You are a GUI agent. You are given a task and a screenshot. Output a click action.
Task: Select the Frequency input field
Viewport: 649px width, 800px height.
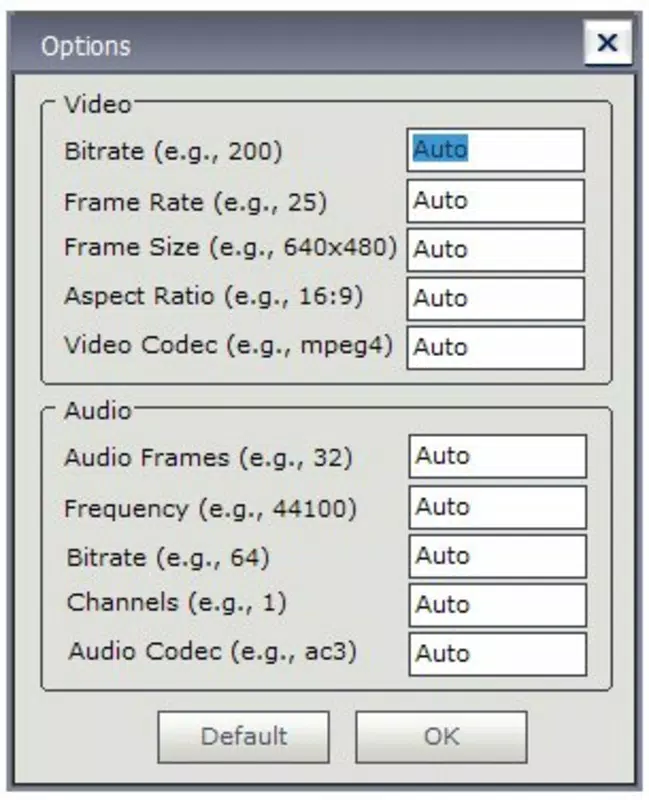(x=497, y=507)
